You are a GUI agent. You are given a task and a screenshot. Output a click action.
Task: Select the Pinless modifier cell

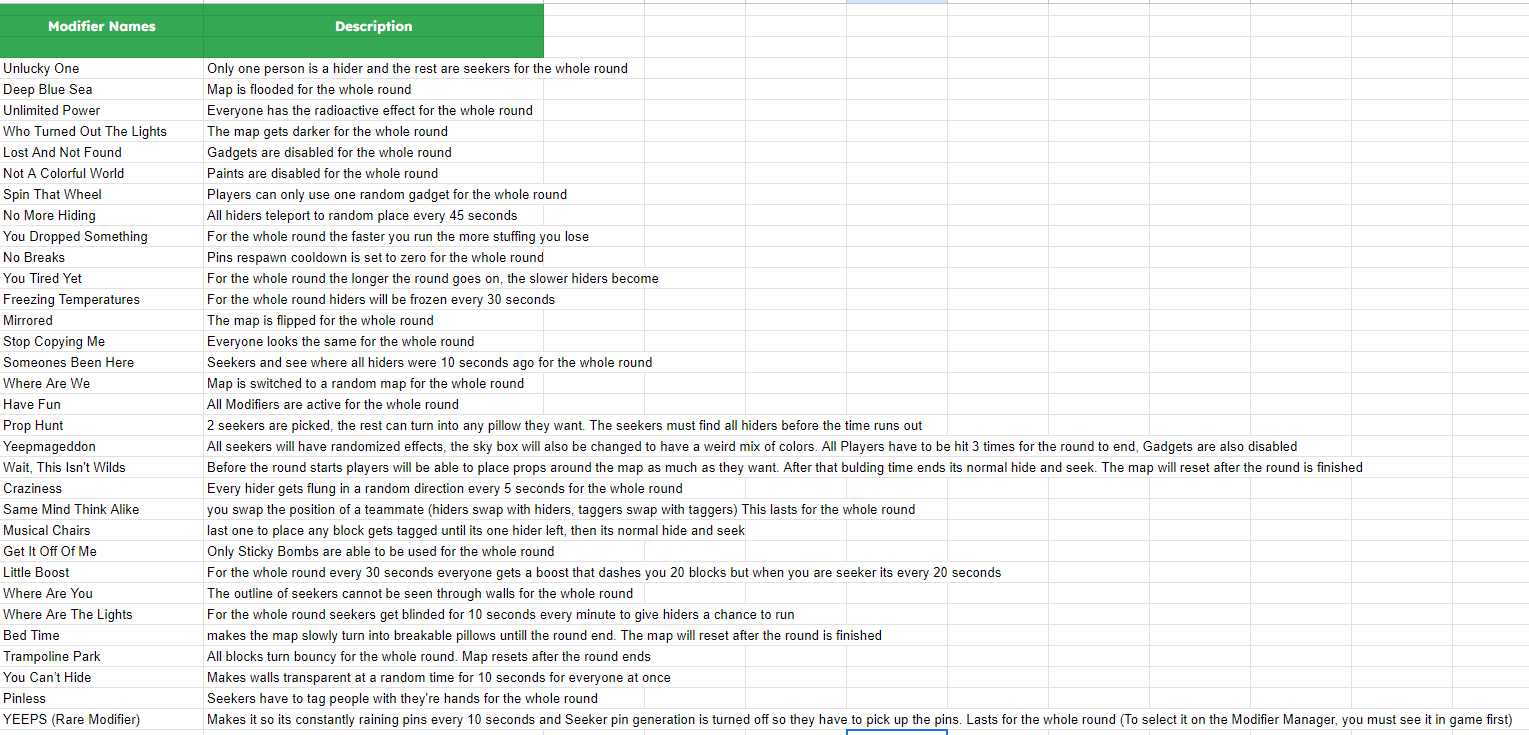[x=102, y=698]
